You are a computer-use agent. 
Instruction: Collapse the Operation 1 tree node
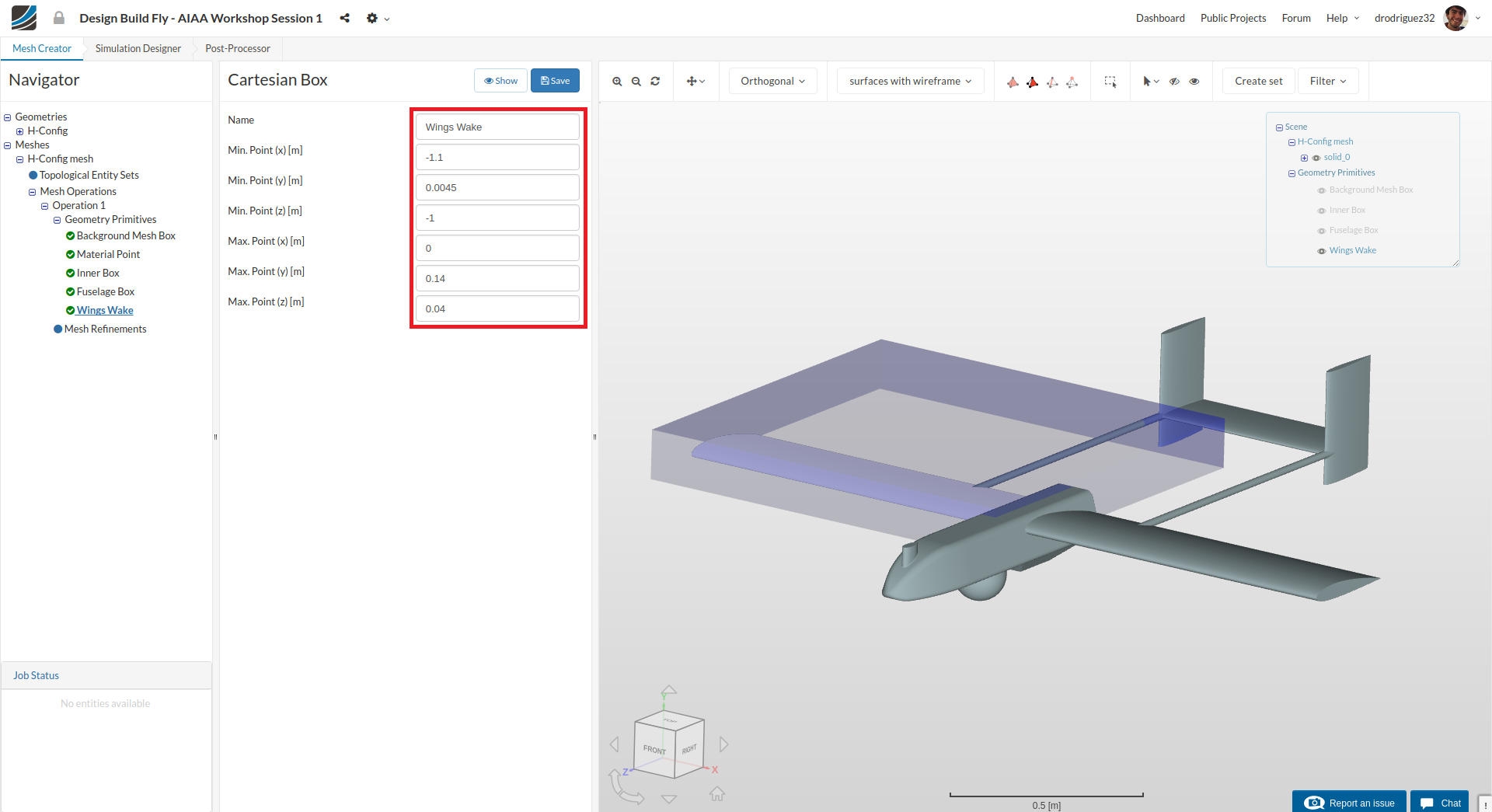point(45,206)
